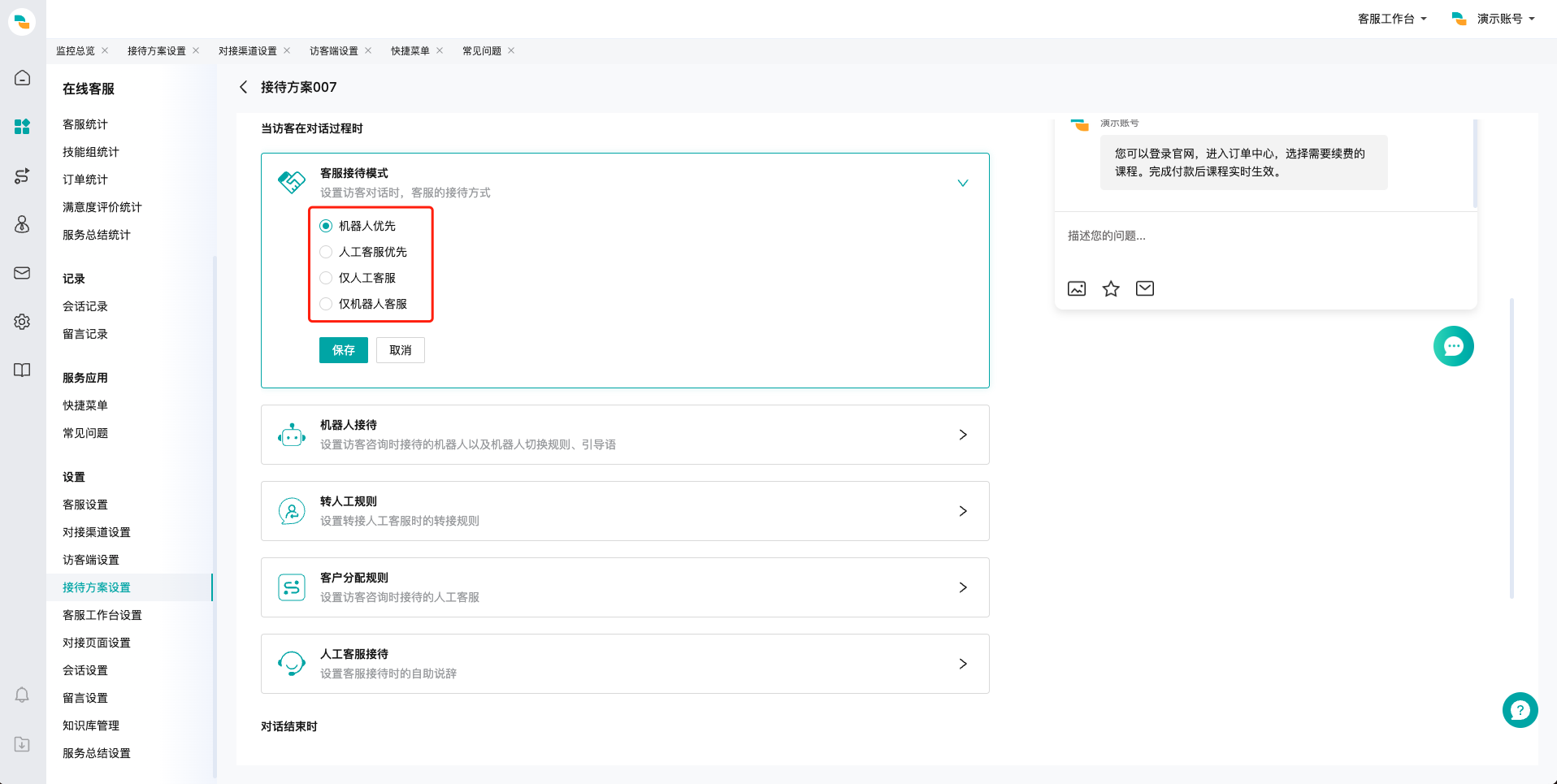Expand the 客户分配规则 row arrow
The height and width of the screenshot is (784, 1557).
[x=963, y=587]
